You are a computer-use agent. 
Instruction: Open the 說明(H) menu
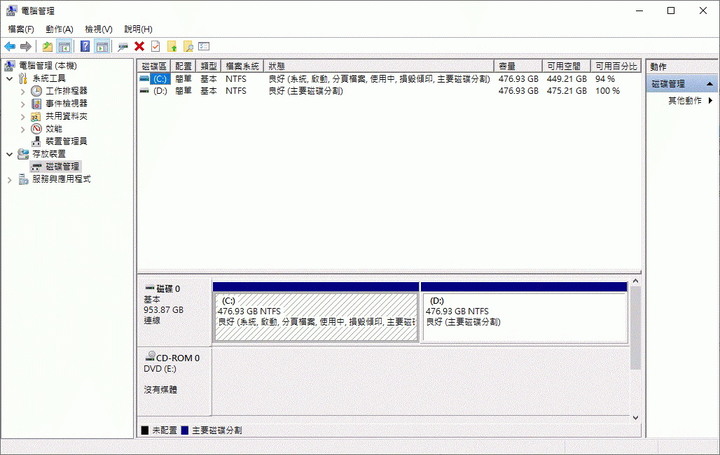click(138, 29)
